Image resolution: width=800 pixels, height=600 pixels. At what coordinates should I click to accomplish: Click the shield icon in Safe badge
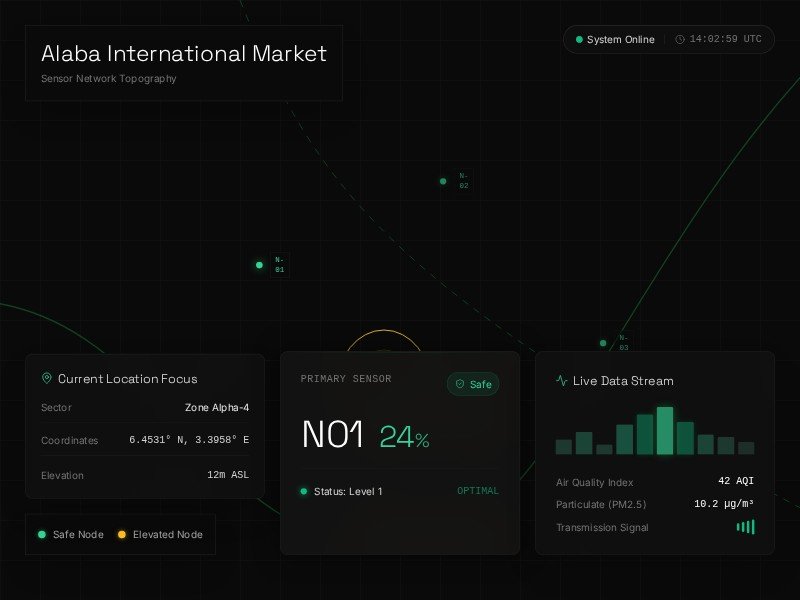[x=460, y=384]
